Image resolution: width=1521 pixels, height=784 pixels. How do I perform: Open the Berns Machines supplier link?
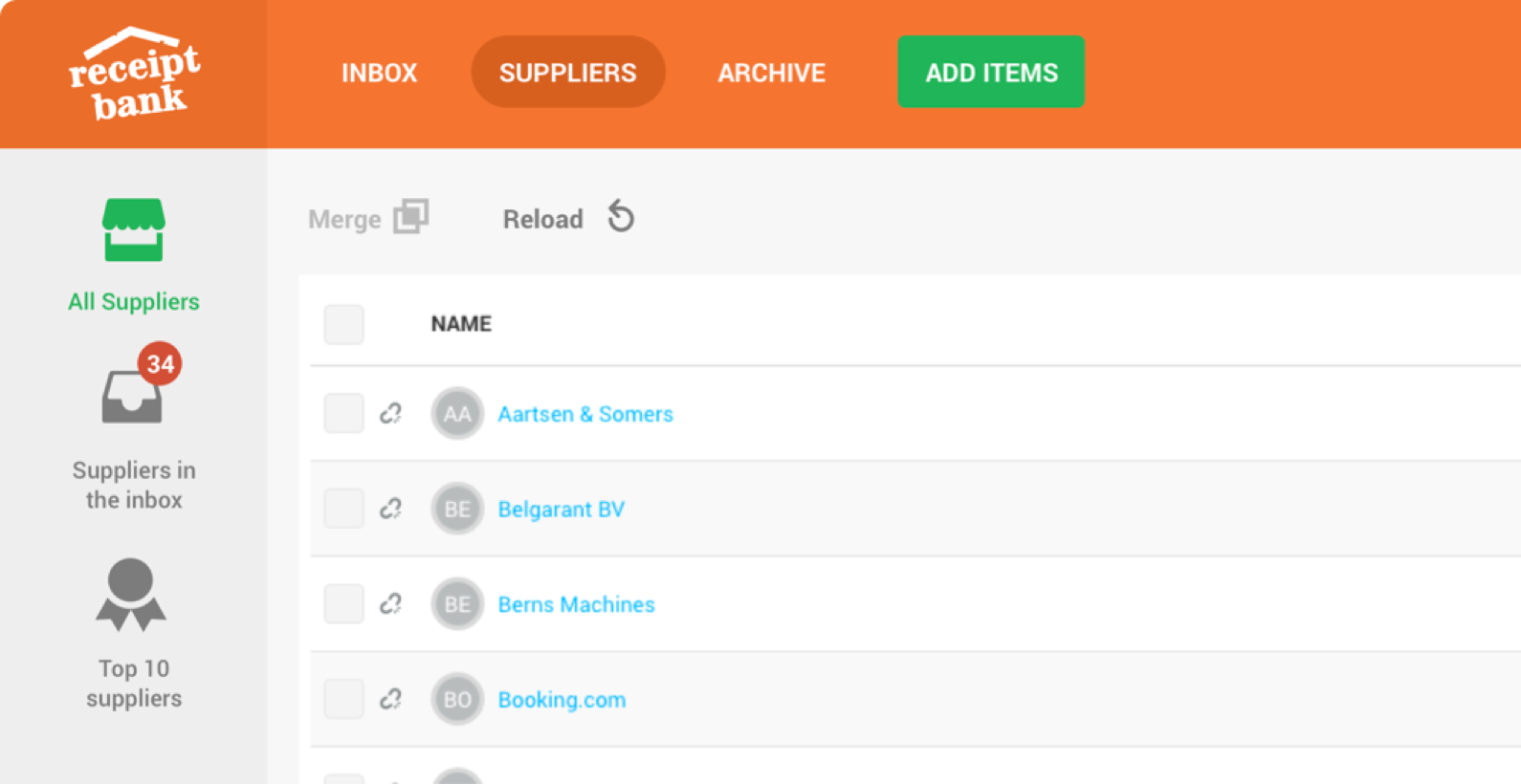[x=576, y=604]
